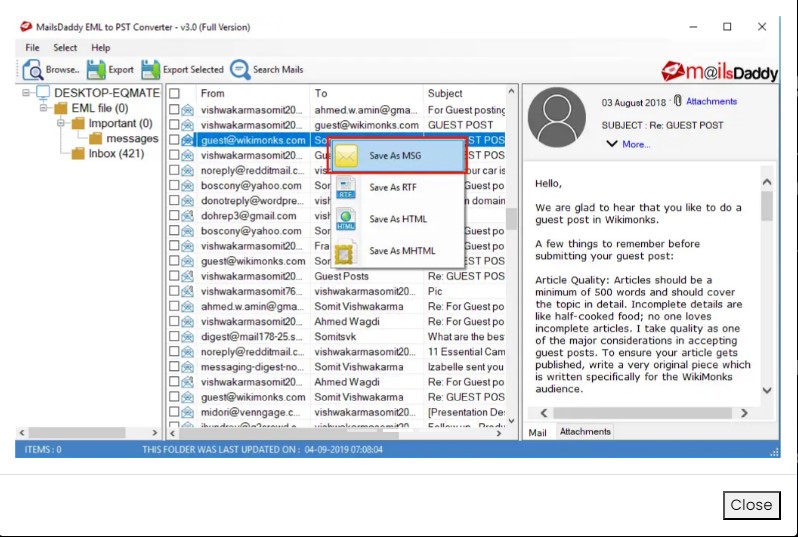The height and width of the screenshot is (537, 798).
Task: Click the Inbox folder icon
Action: tap(78, 153)
